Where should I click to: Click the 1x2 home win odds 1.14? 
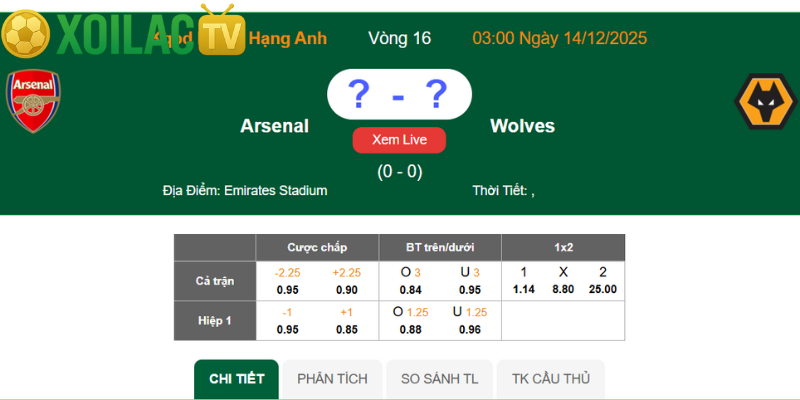pyautogui.click(x=524, y=289)
